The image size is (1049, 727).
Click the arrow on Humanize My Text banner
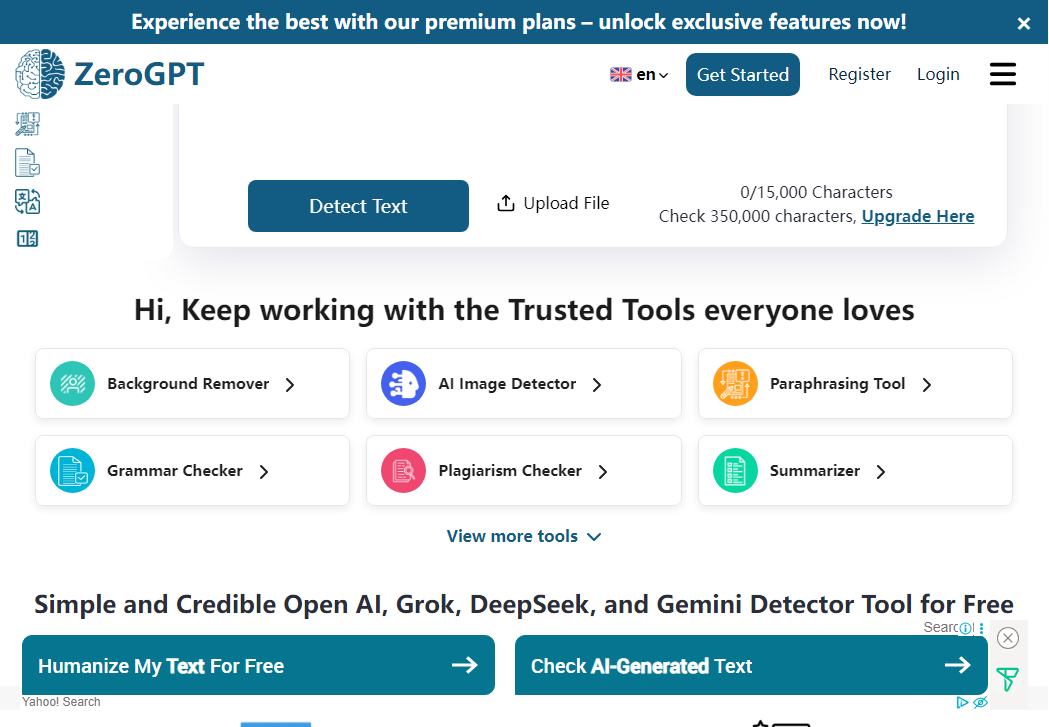pos(464,665)
